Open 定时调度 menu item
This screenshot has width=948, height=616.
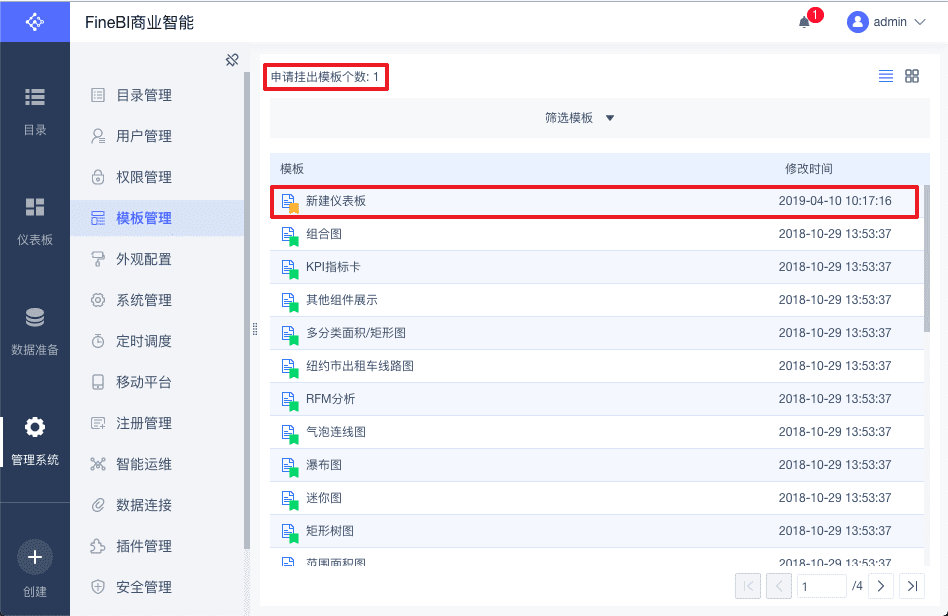coord(144,341)
